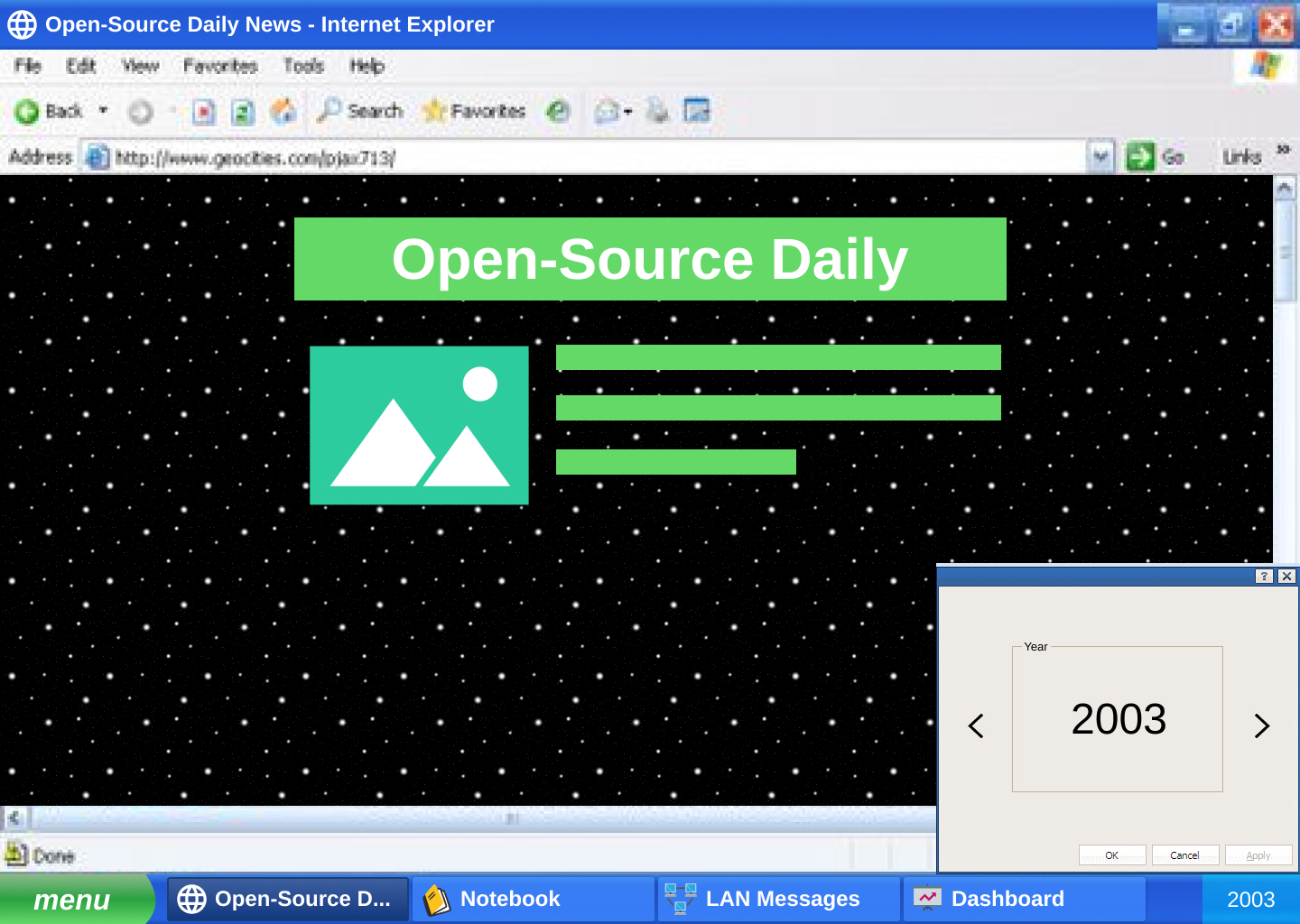Viewport: 1300px width, 924px height.
Task: Click the short third green text line
Action: pos(676,462)
